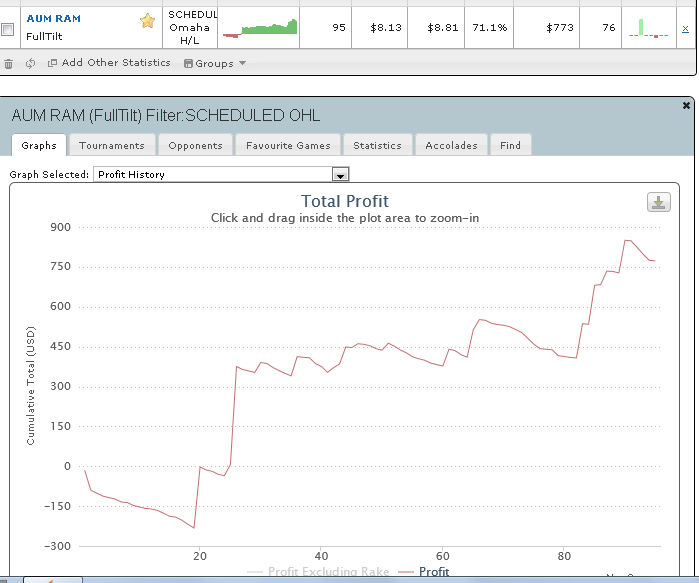
Task: Click the Cumulative Total (USD) axis label
Action: pyautogui.click(x=30, y=386)
